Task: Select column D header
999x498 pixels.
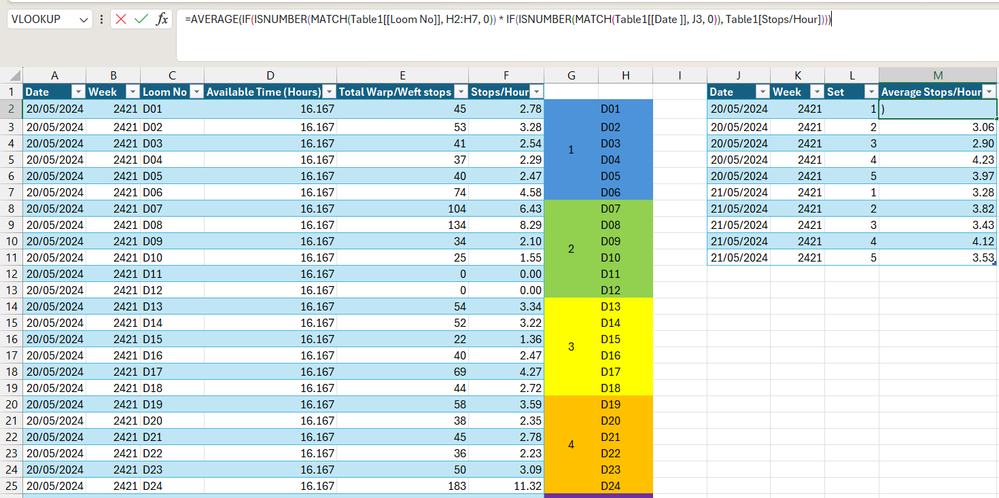Action: tap(271, 75)
